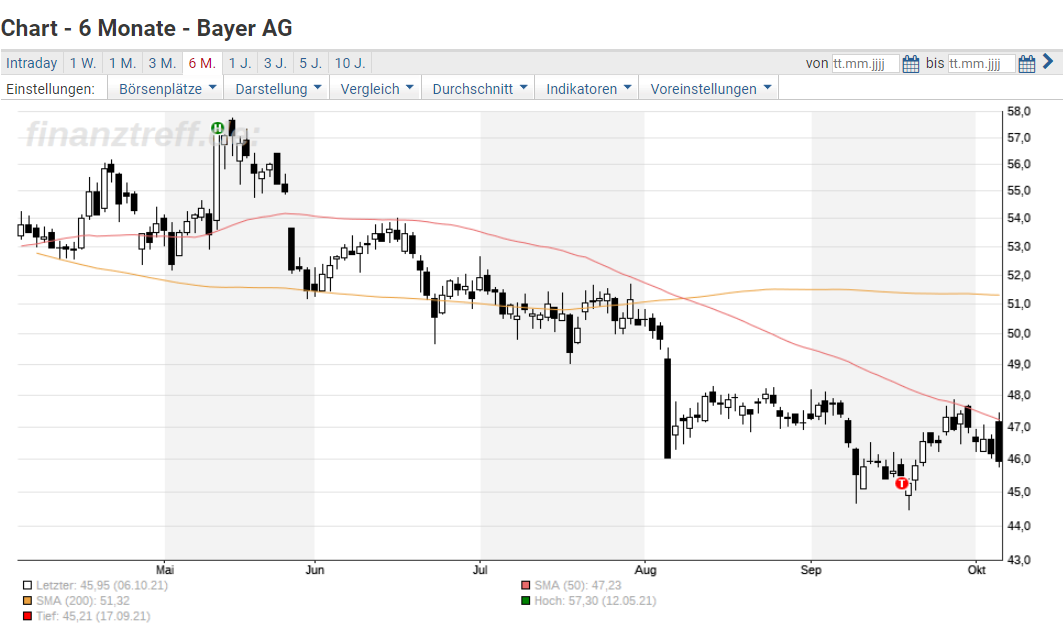
Task: Switch to the Intraday tab
Action: tap(32, 63)
